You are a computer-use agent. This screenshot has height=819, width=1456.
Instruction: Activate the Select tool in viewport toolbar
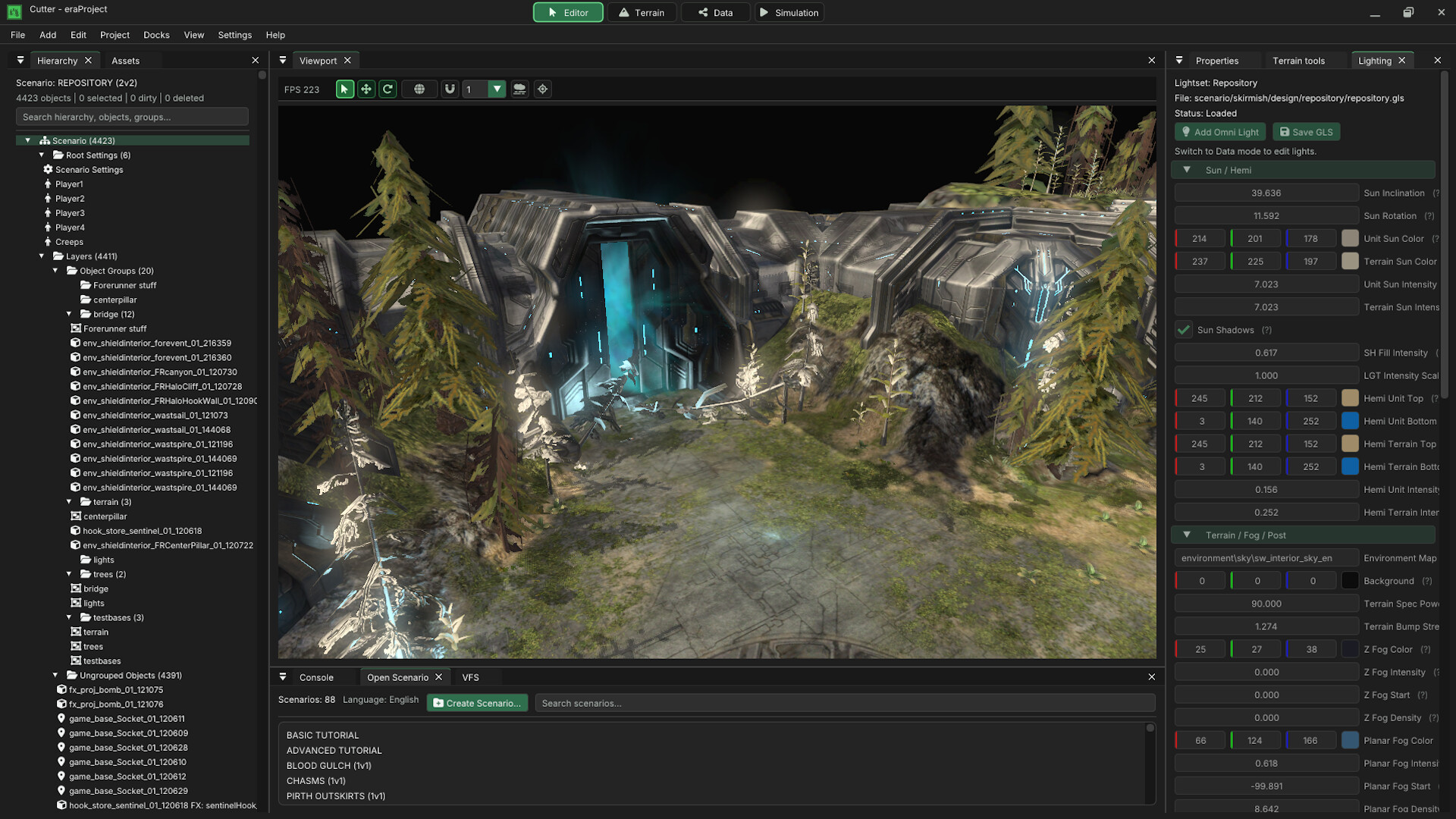point(344,89)
